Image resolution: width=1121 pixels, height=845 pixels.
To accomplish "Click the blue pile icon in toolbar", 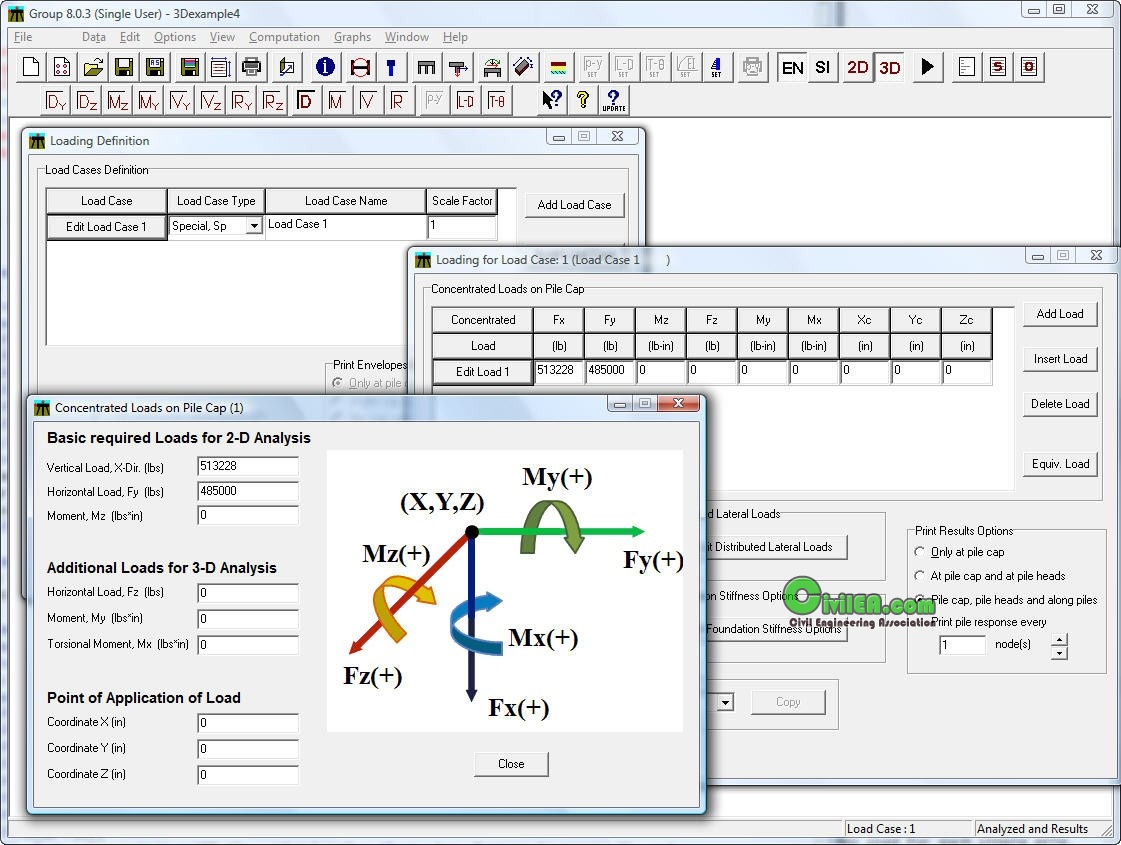I will coord(390,67).
